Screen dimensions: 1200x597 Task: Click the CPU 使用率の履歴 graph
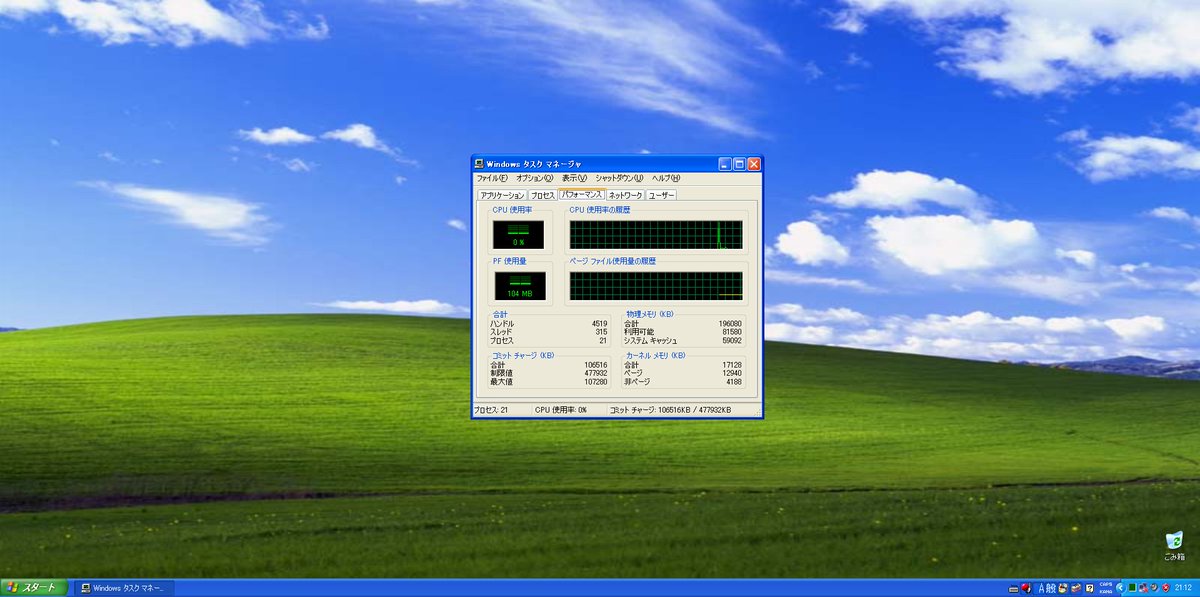(656, 235)
